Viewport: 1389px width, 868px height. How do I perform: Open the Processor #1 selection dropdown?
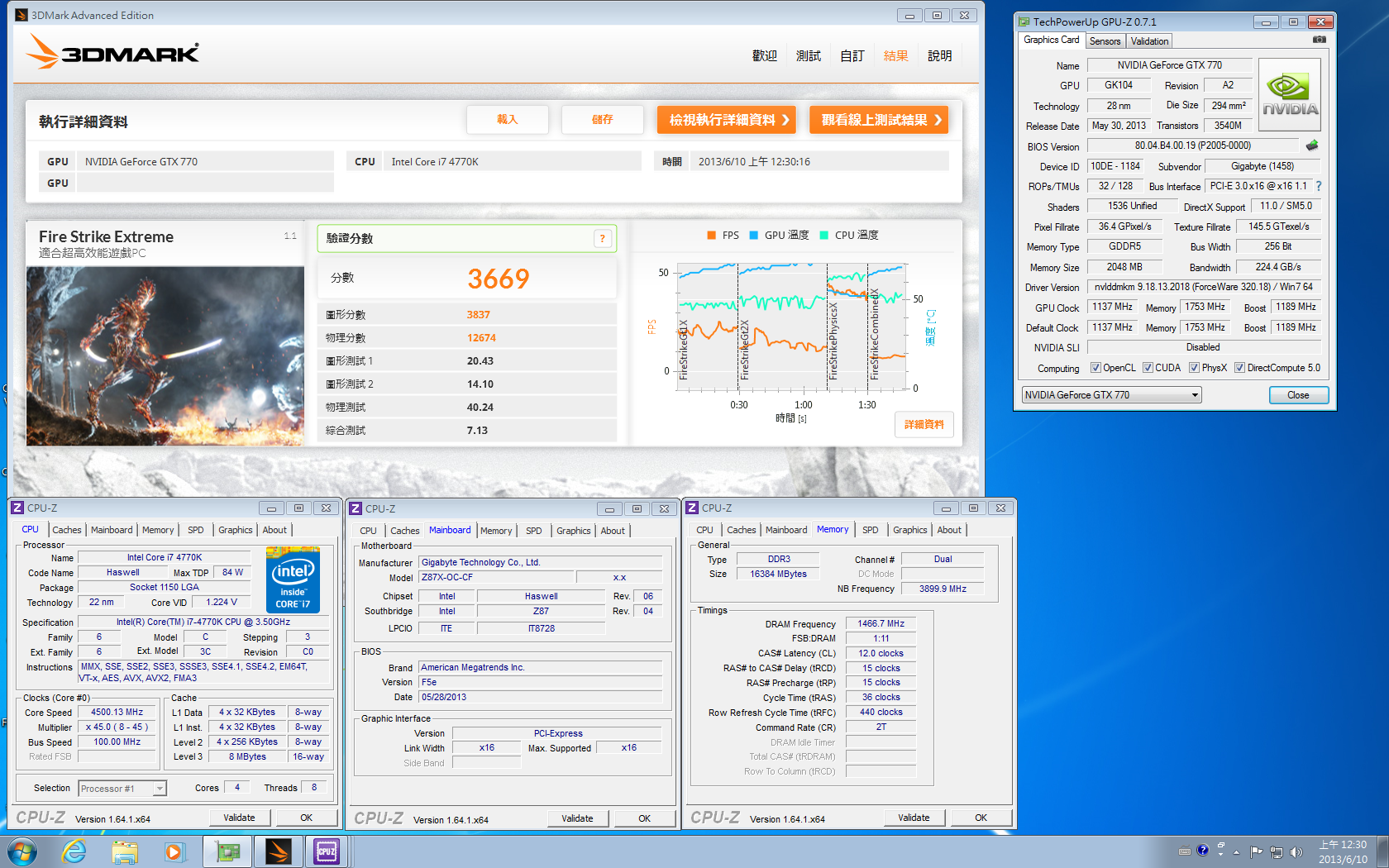pos(122,789)
